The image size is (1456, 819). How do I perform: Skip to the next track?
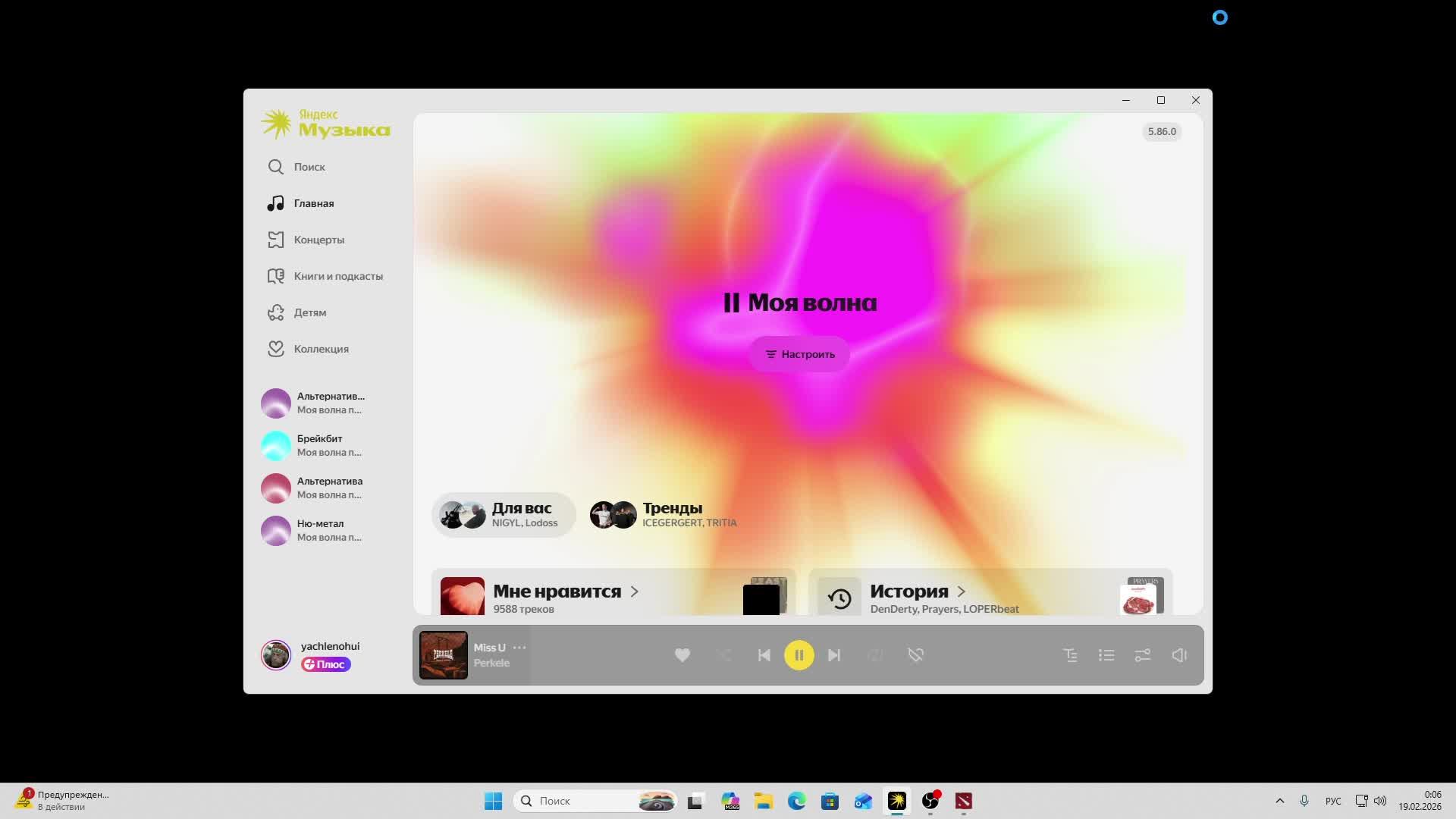(x=834, y=655)
